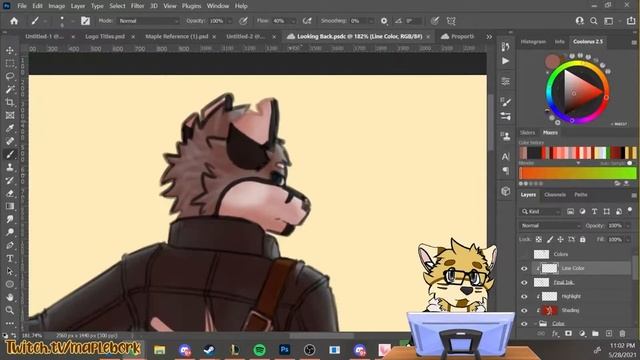The width and height of the screenshot is (640, 360).
Task: Open symmetry paint butterfly options
Action: (x=451, y=21)
